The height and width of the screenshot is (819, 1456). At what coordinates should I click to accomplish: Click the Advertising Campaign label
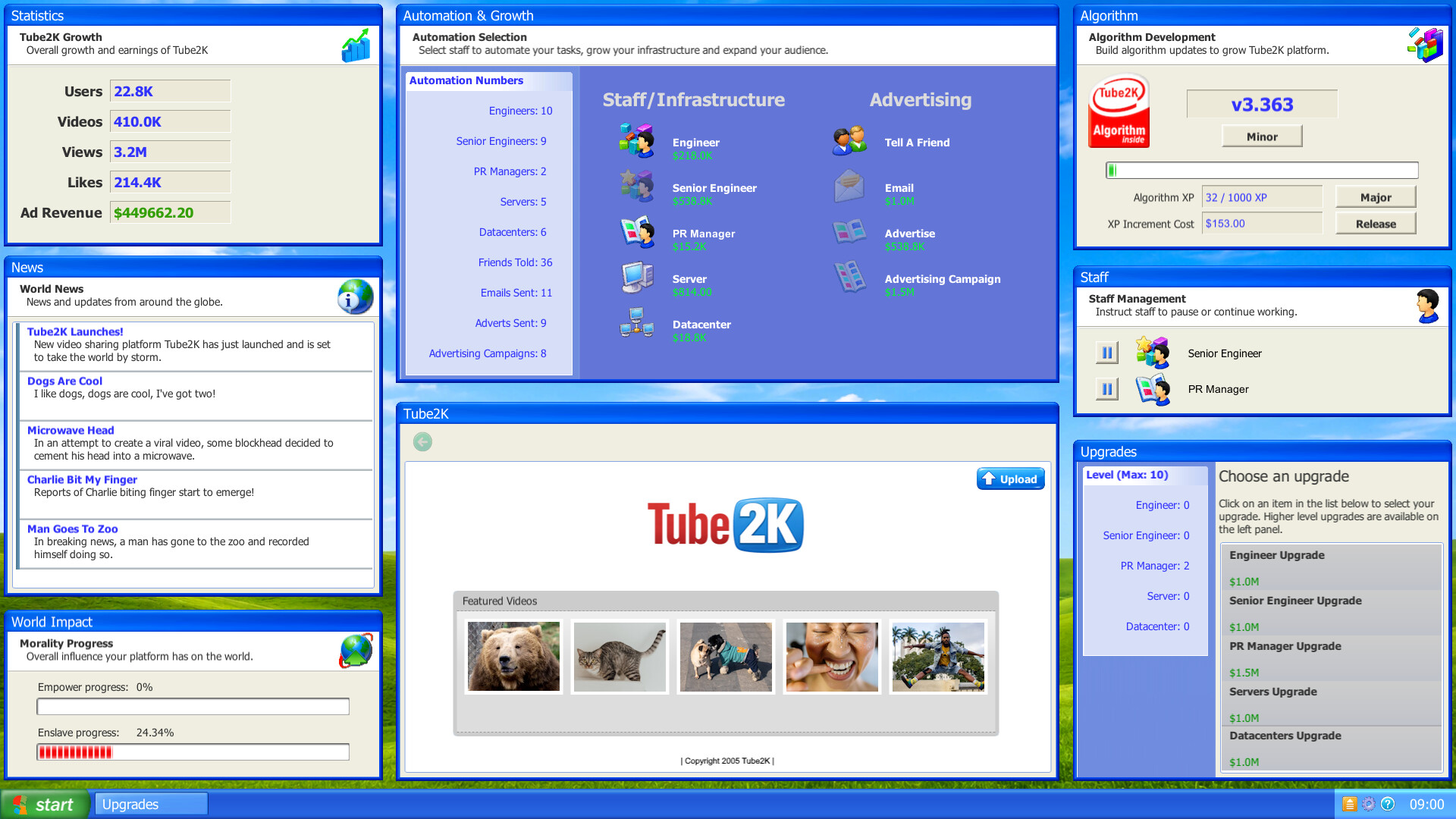point(943,279)
